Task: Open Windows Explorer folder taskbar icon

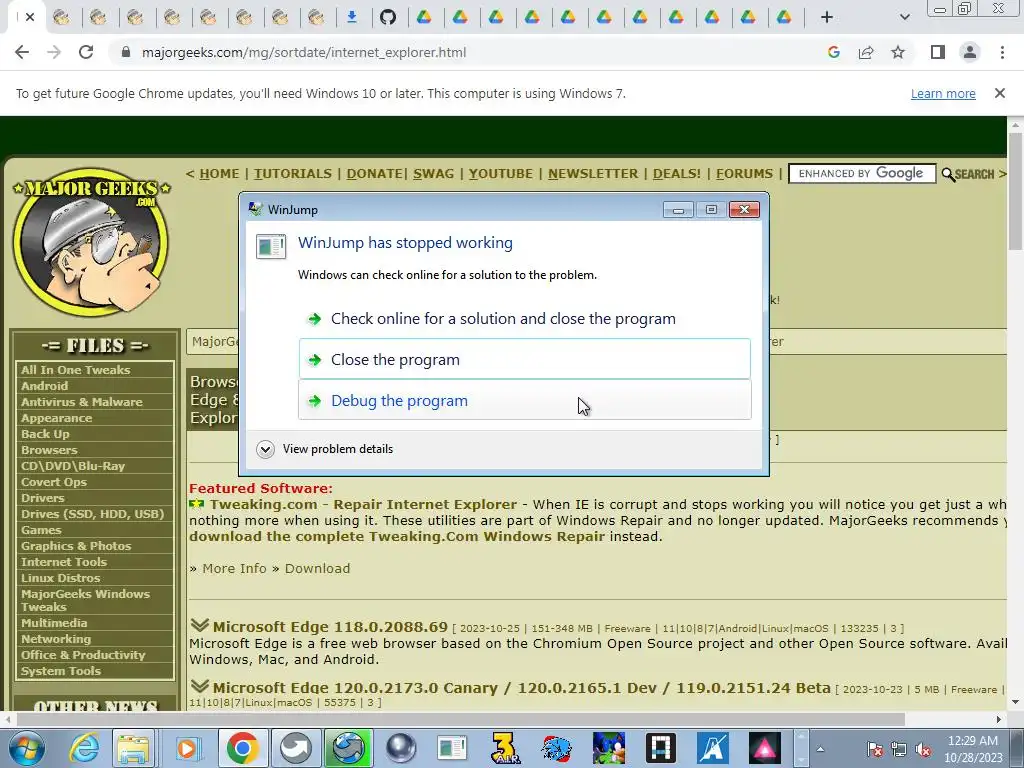Action: (133, 748)
